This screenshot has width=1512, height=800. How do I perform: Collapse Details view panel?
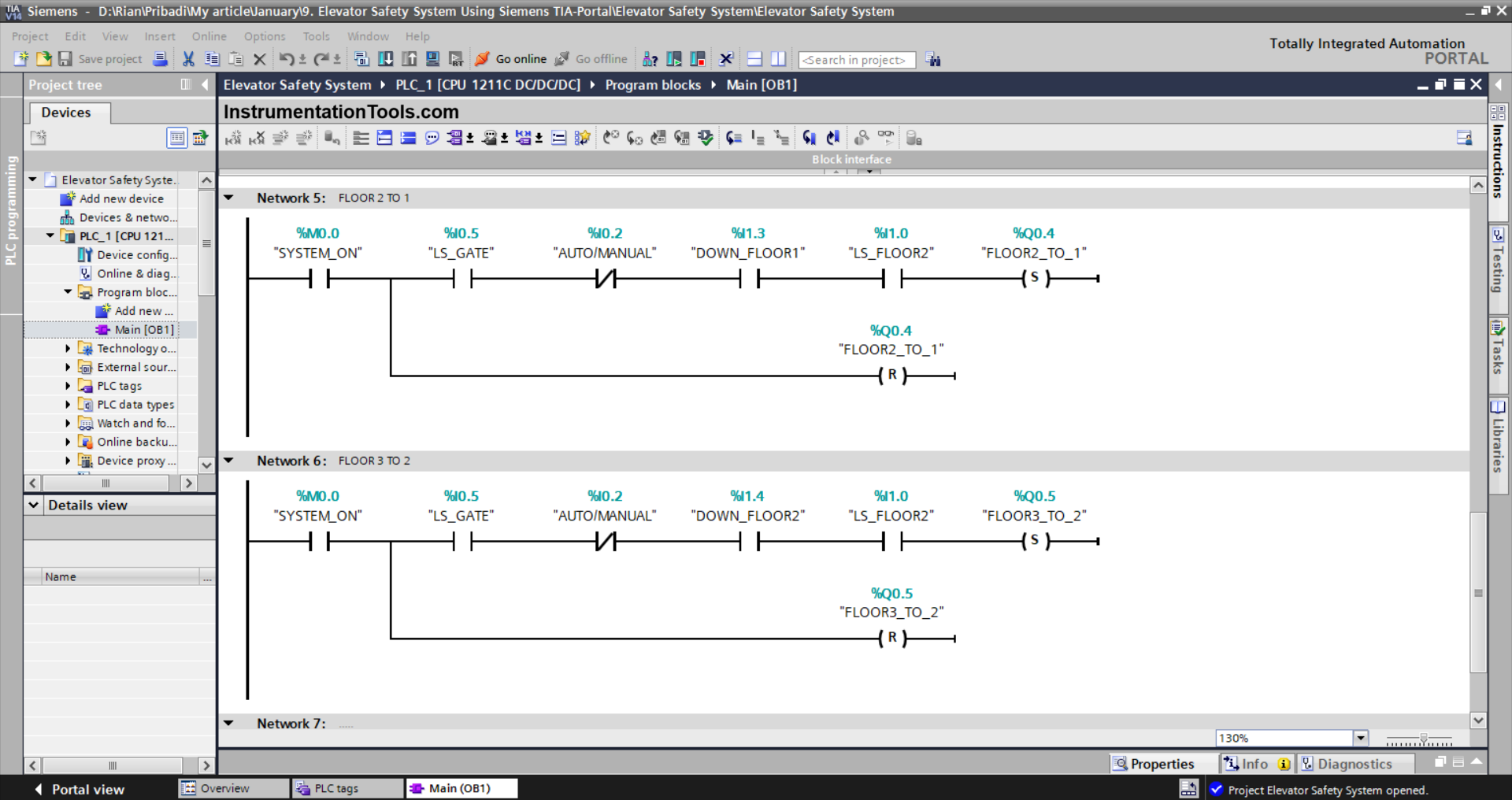point(34,505)
